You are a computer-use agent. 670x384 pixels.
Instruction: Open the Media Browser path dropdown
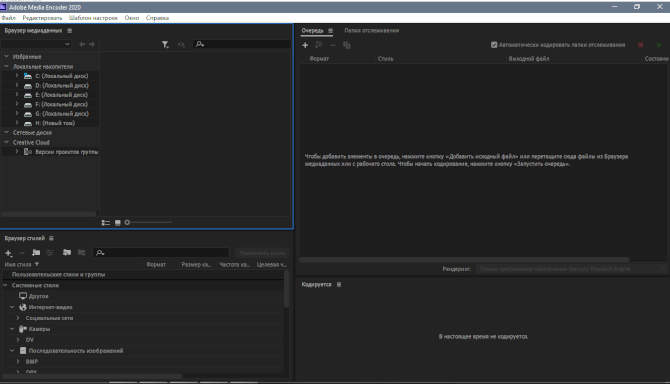pos(36,44)
